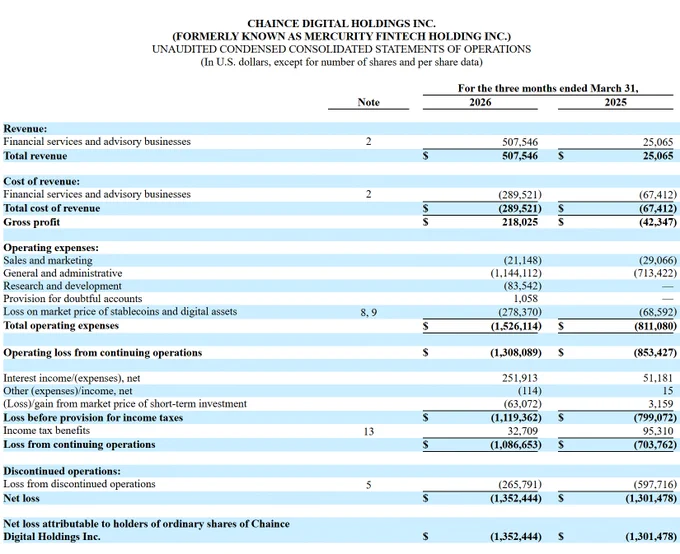Click 'For the three months ended March 31' header
Viewport: 680px width, 554px height.
(548, 89)
